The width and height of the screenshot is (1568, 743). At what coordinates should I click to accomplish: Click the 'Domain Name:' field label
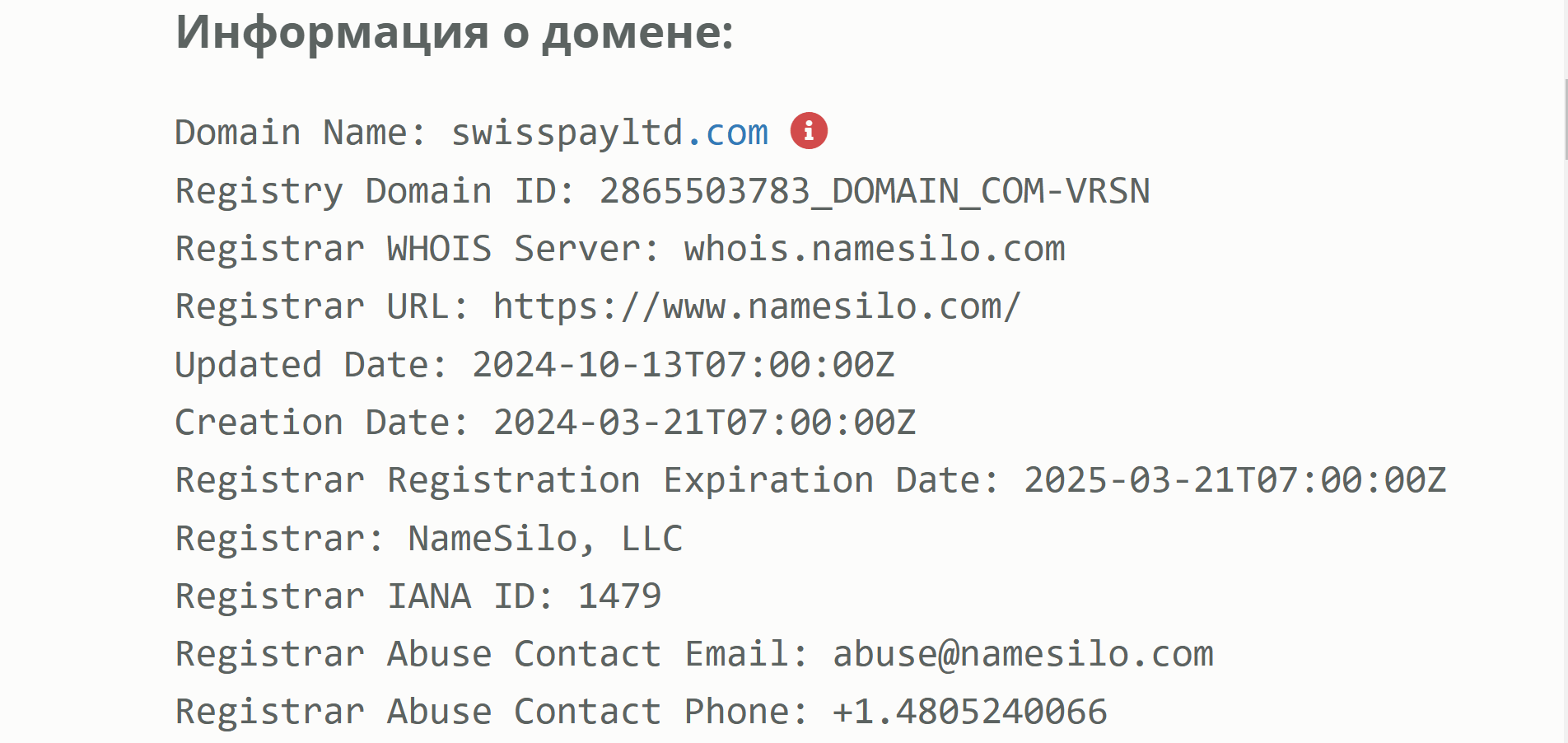301,133
